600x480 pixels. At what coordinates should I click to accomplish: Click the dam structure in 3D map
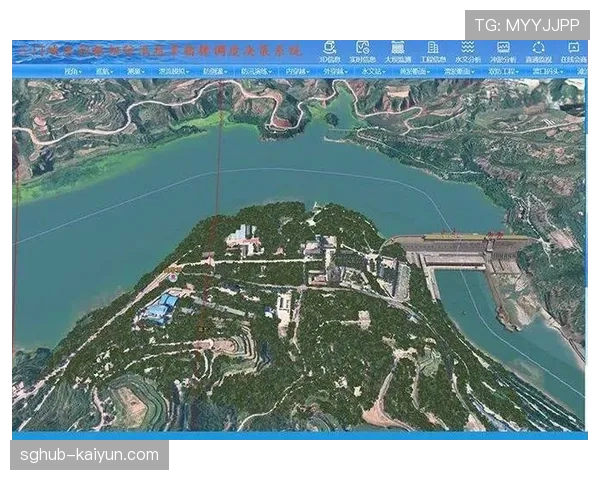click(470, 252)
